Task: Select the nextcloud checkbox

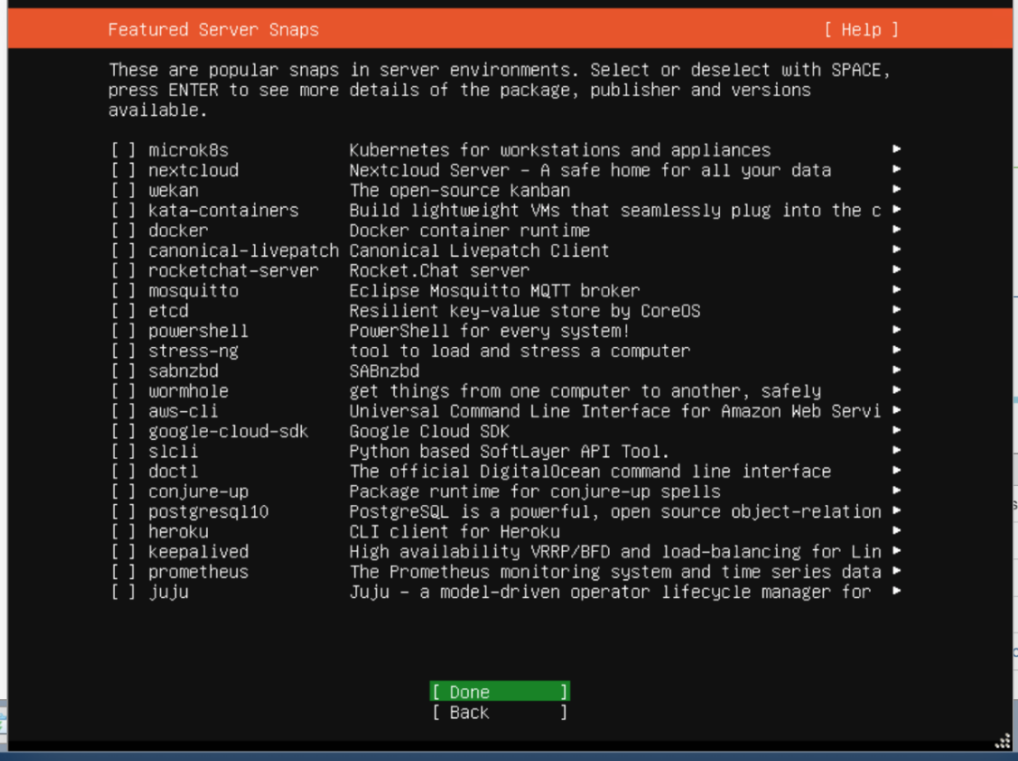Action: 123,171
